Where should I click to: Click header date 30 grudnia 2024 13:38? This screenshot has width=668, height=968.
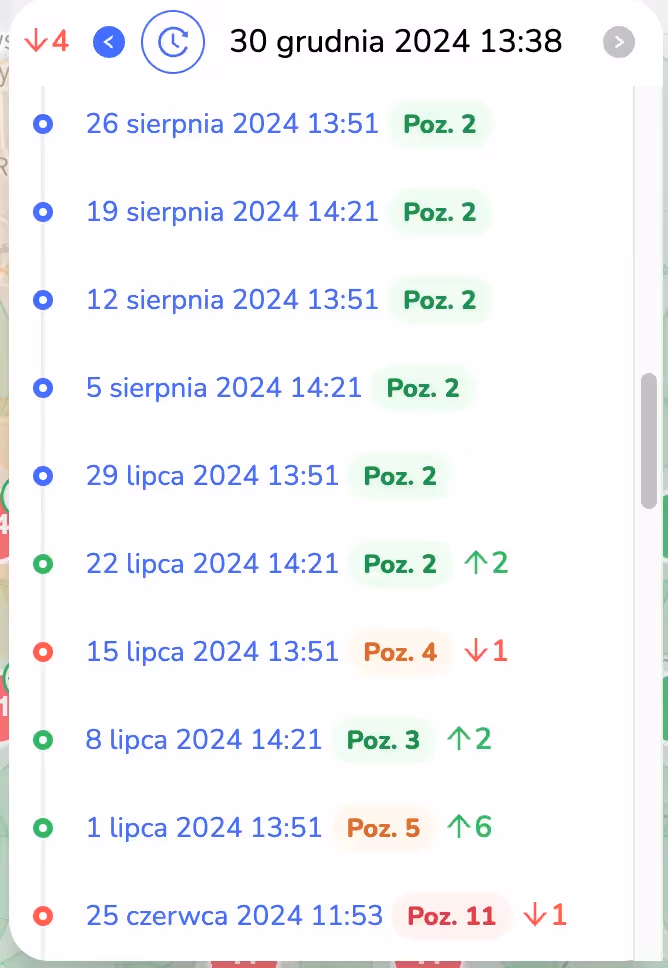[396, 41]
